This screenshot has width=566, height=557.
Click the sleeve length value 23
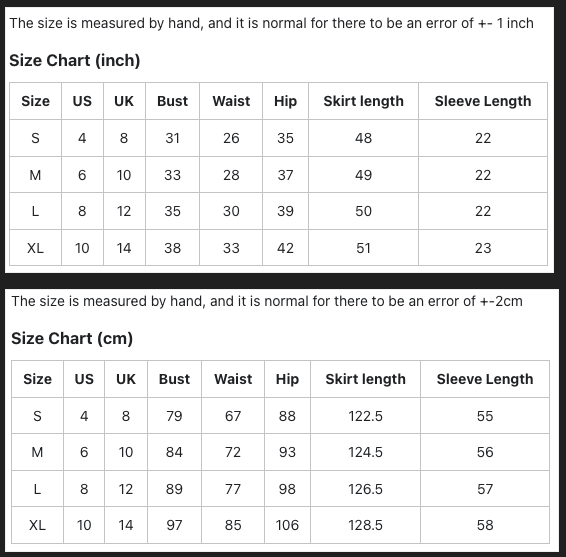pos(483,248)
